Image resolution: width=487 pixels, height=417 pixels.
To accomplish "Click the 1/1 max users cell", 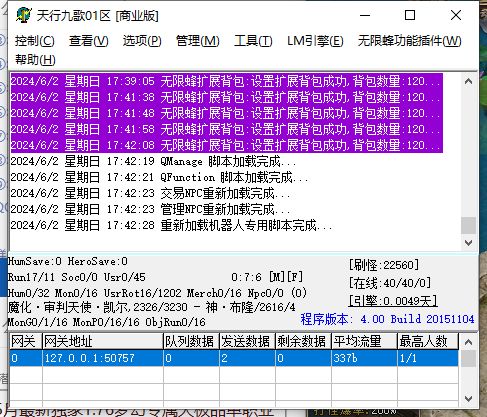I will [428, 358].
